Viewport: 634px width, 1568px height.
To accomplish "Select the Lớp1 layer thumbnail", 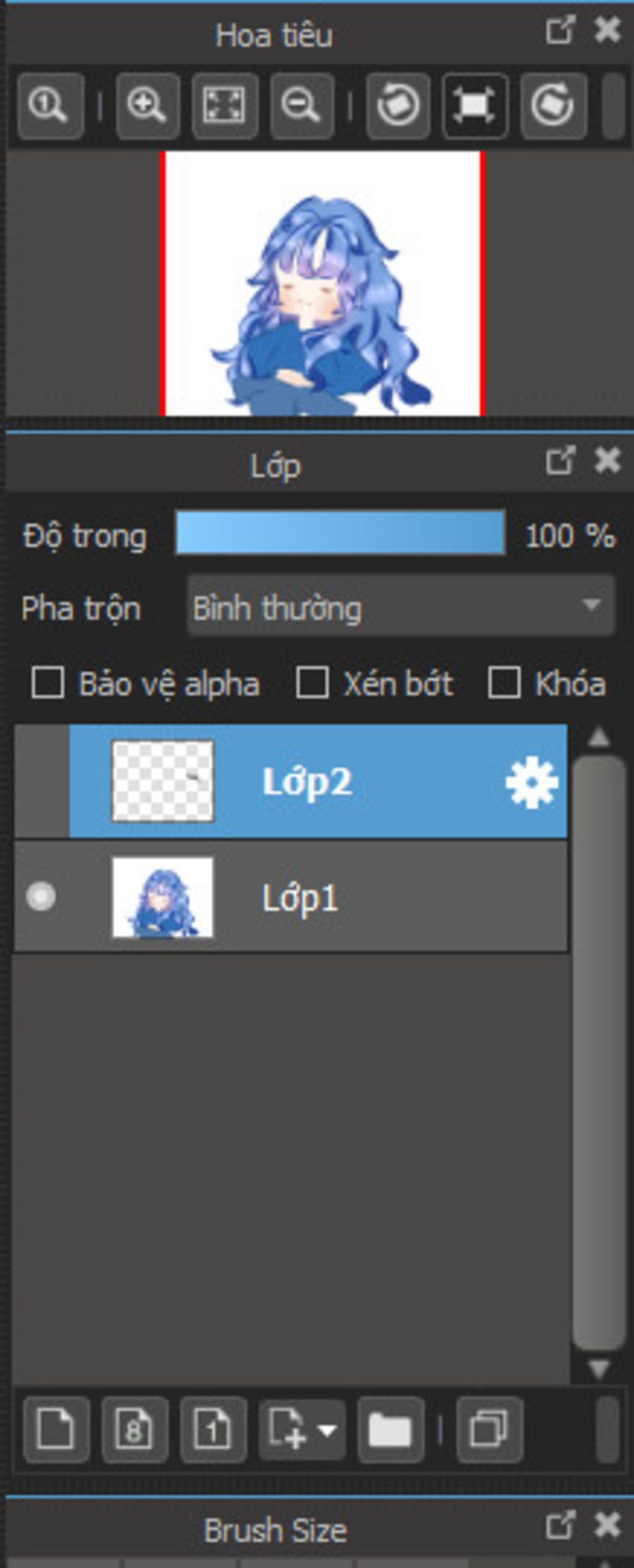I will pyautogui.click(x=162, y=897).
